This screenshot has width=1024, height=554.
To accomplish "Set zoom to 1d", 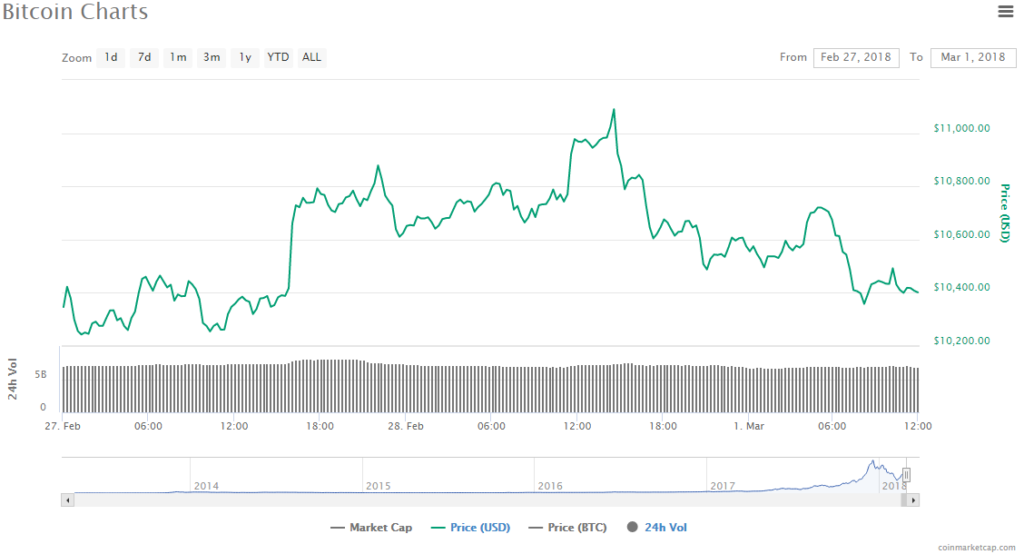I will pyautogui.click(x=111, y=57).
